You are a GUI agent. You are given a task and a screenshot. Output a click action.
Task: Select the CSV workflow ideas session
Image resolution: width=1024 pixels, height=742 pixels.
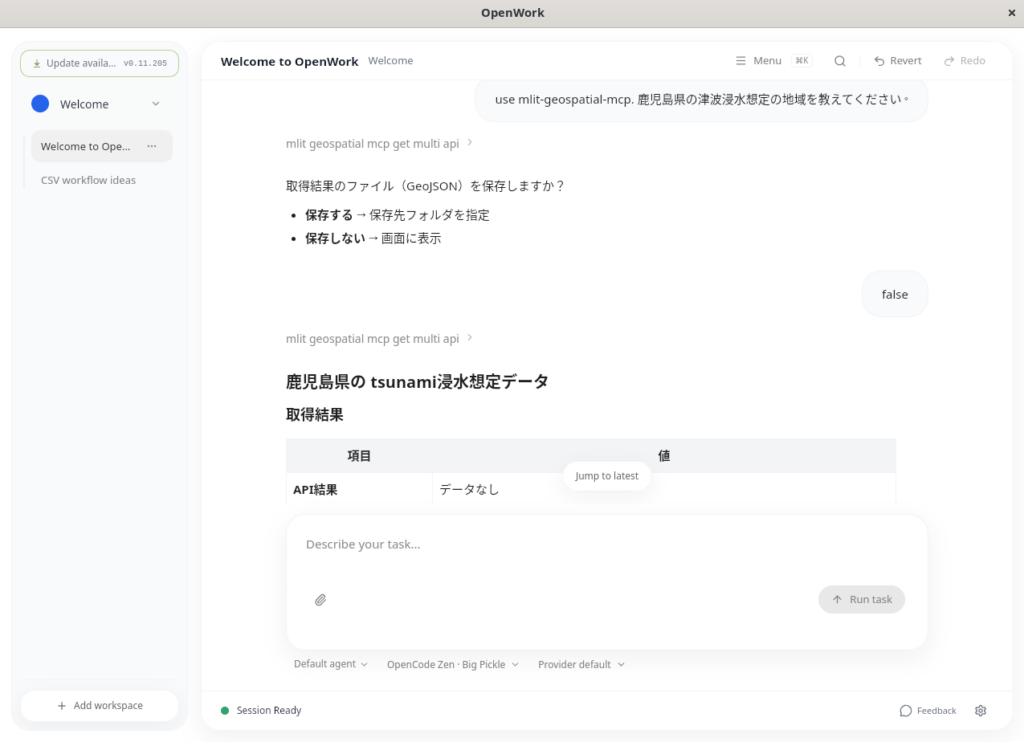coord(88,180)
